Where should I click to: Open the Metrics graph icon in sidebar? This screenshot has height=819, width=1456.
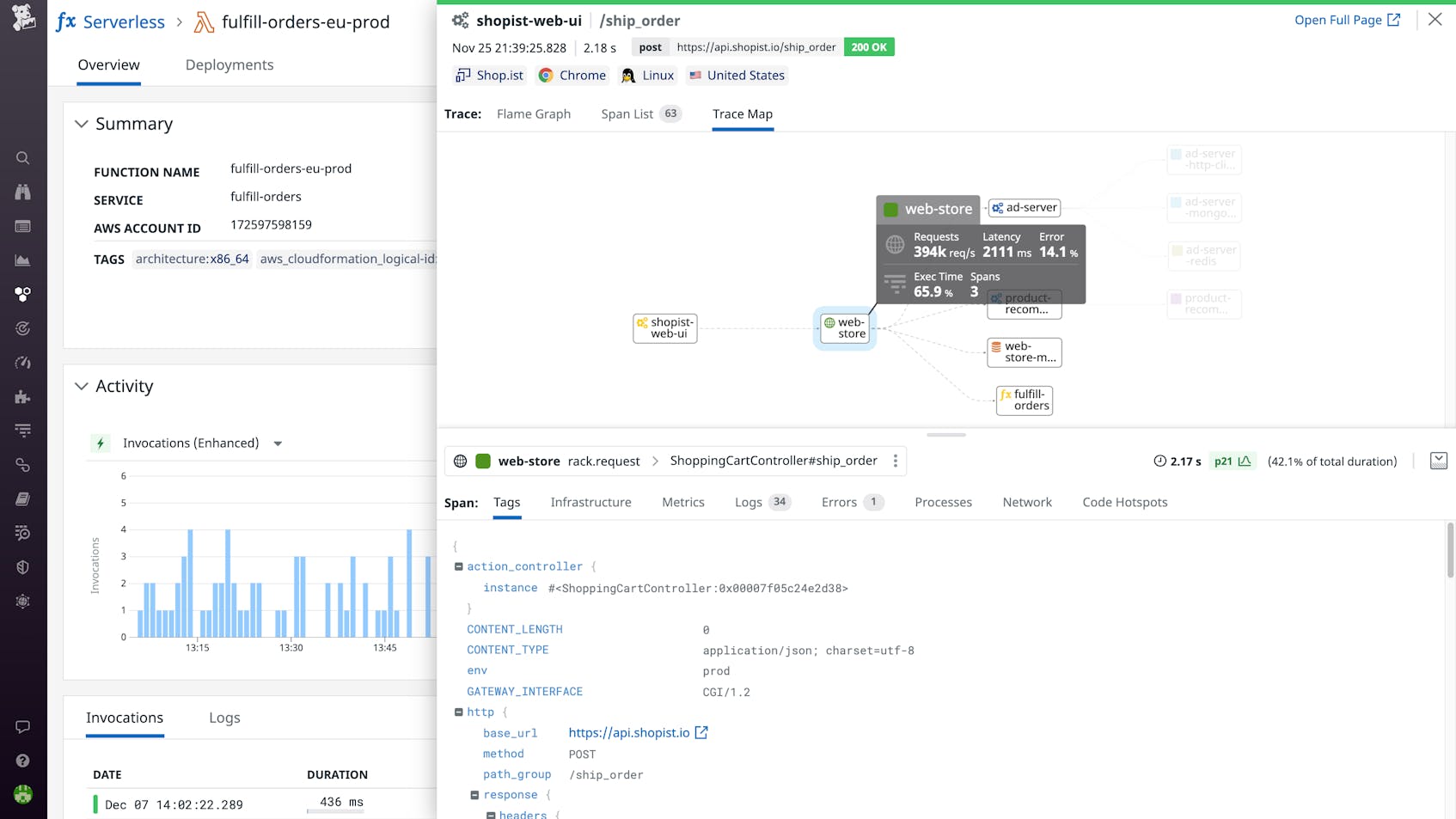pos(23,260)
